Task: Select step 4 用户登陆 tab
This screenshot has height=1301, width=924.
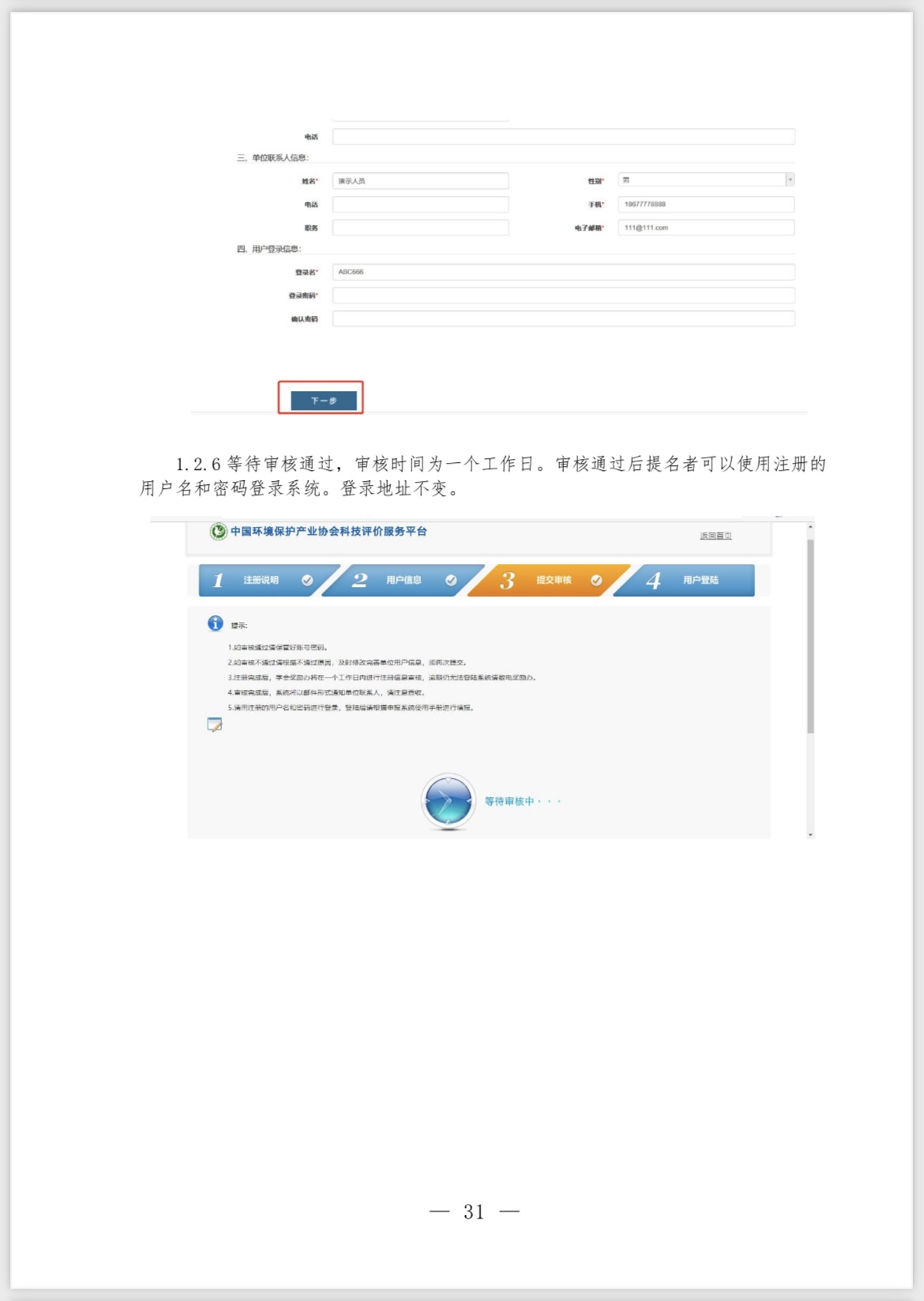Action: click(685, 580)
